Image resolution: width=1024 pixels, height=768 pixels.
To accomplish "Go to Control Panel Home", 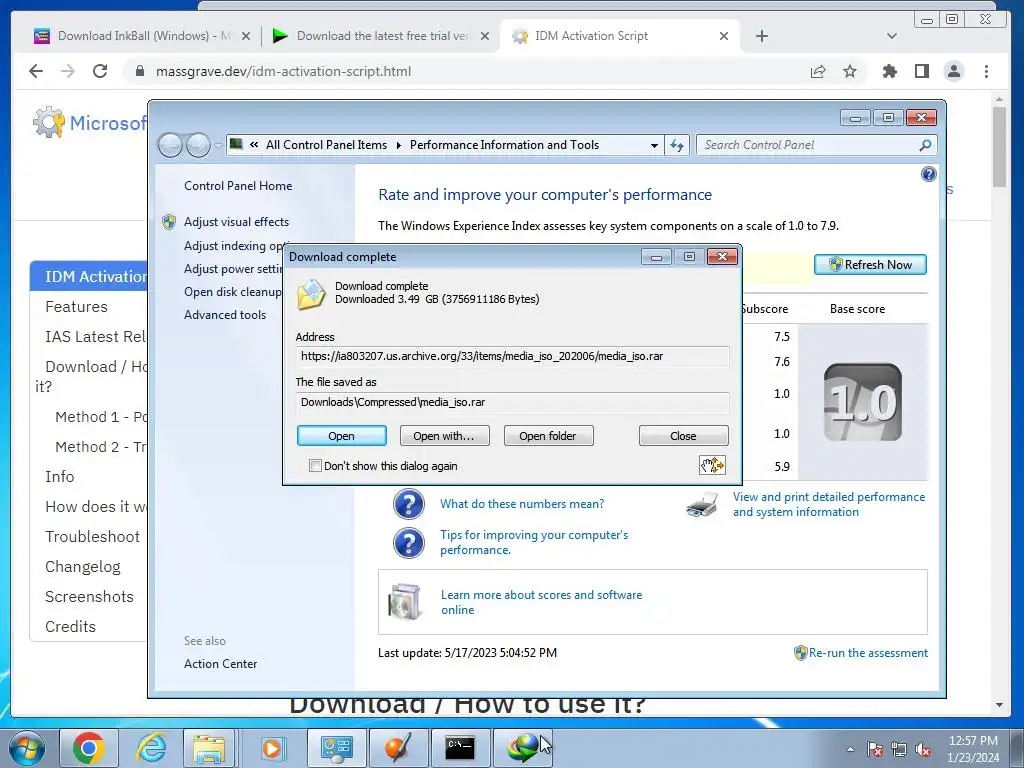I will [x=238, y=186].
